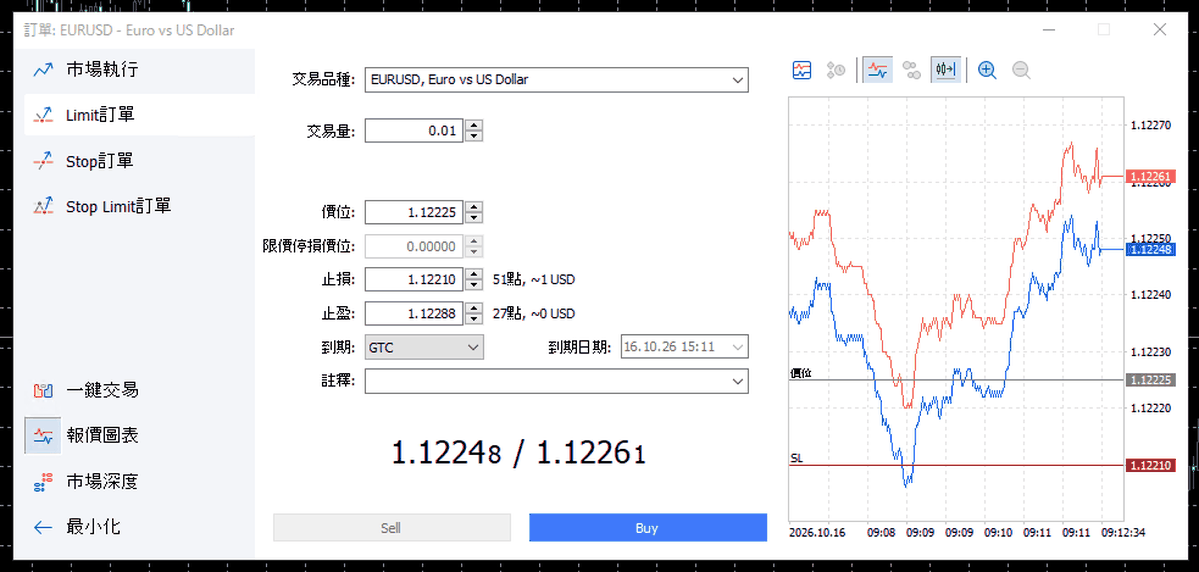The image size is (1199, 572).
Task: Maximize the order window
Action: 1103,30
